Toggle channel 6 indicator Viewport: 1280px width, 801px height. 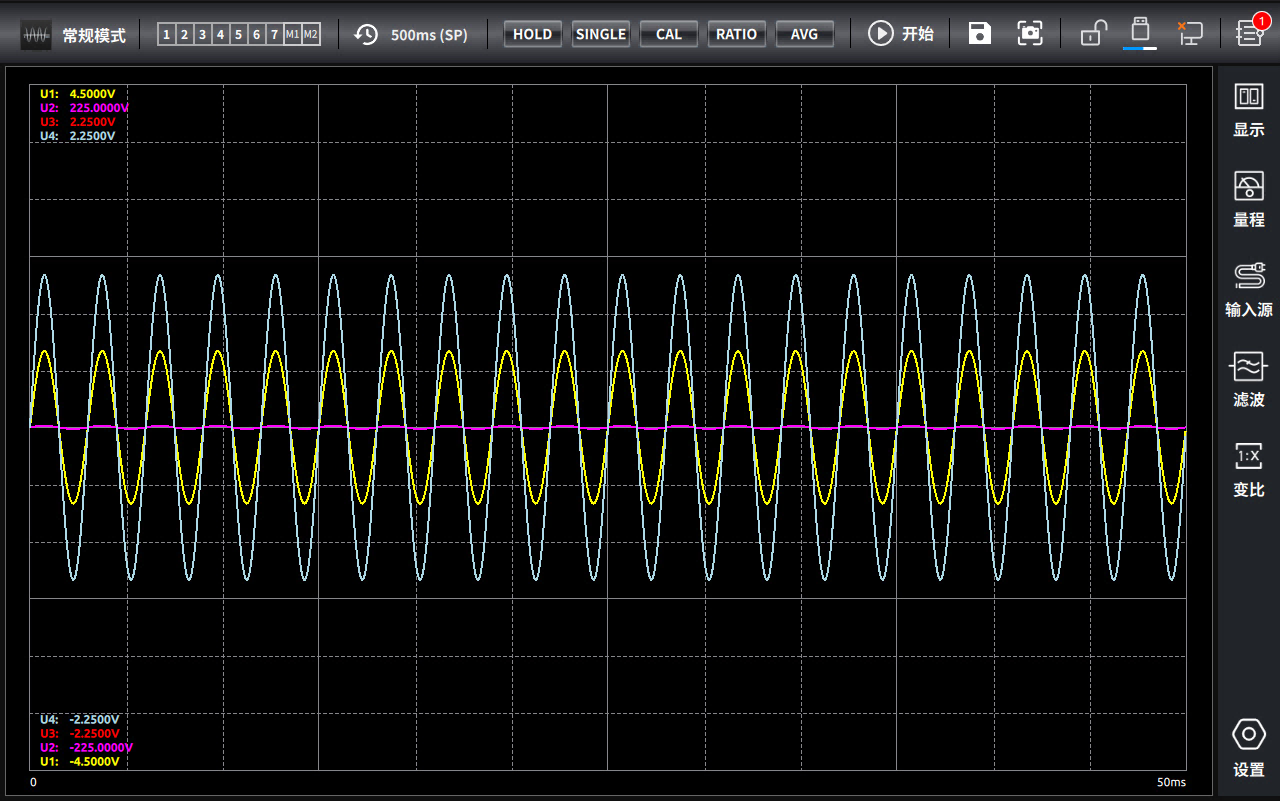256,35
